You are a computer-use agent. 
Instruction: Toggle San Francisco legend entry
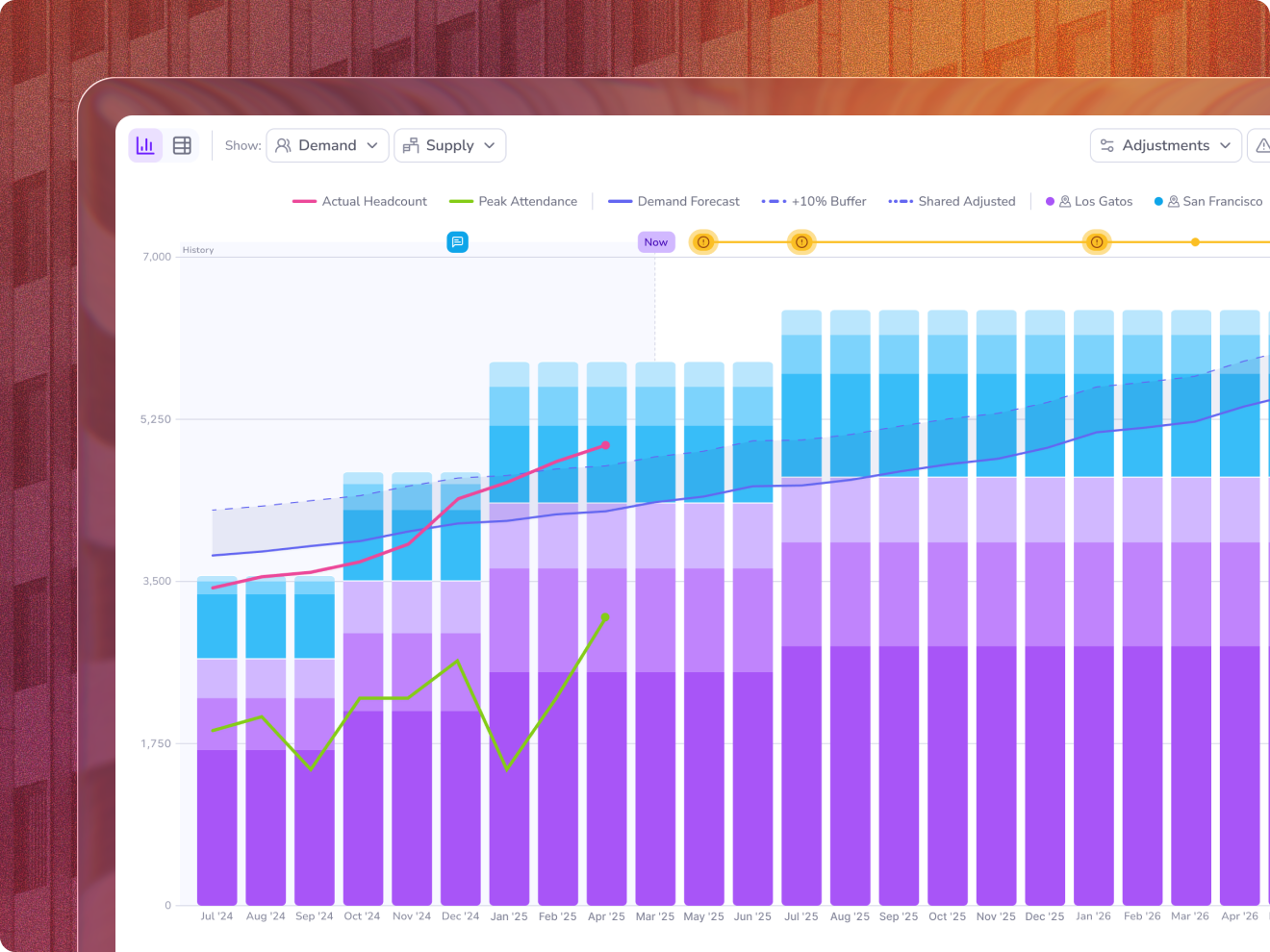point(1208,201)
